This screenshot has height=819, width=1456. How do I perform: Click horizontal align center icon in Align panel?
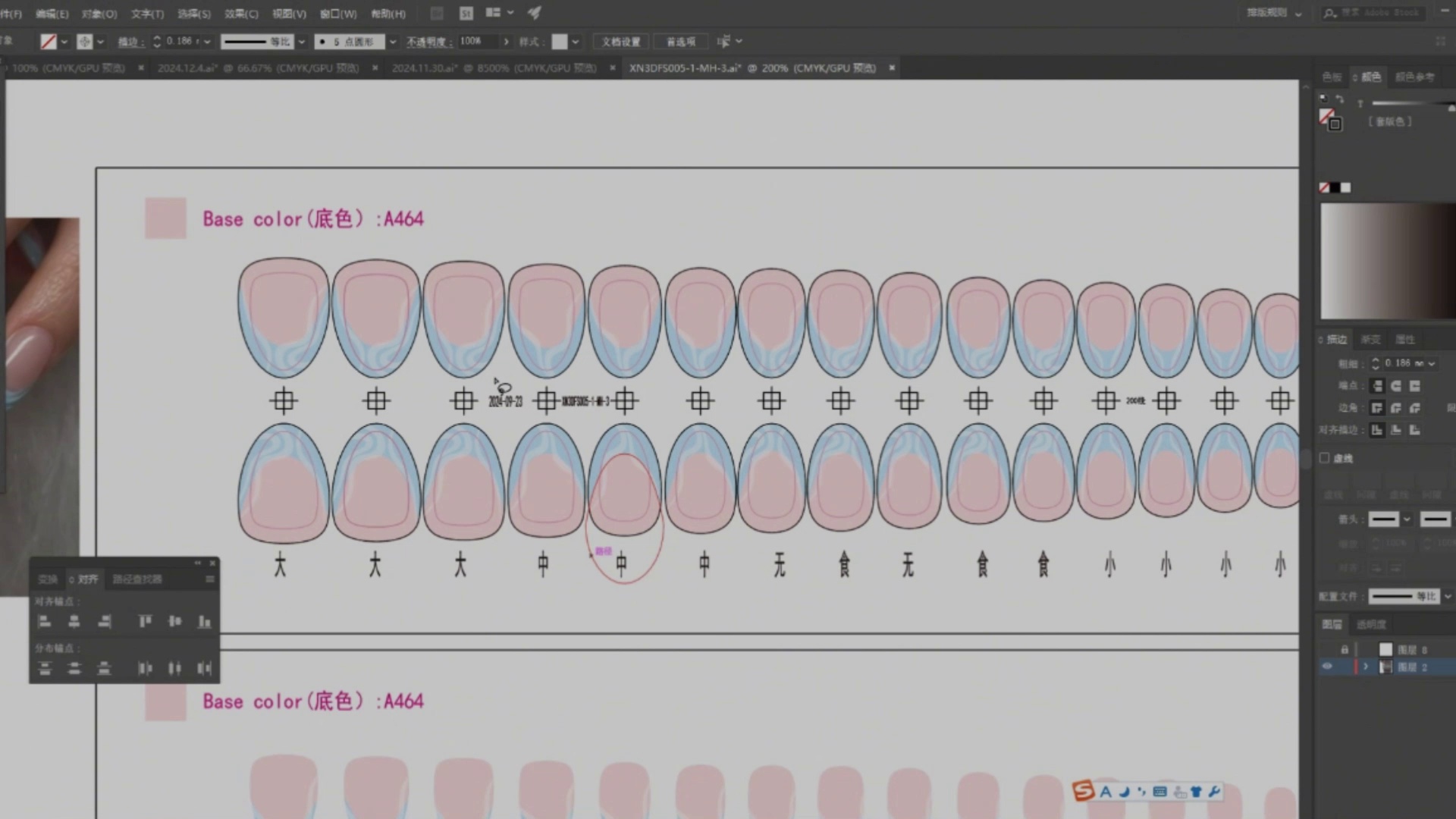point(74,622)
